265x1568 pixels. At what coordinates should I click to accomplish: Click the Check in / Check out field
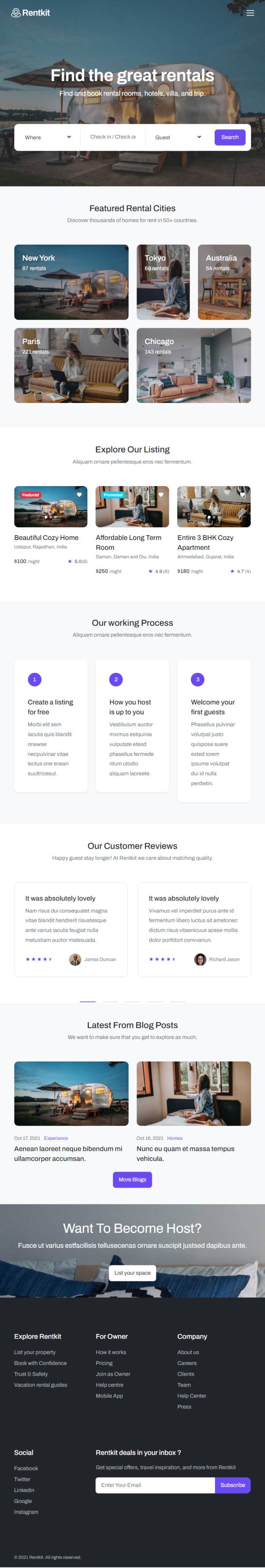[x=113, y=137]
